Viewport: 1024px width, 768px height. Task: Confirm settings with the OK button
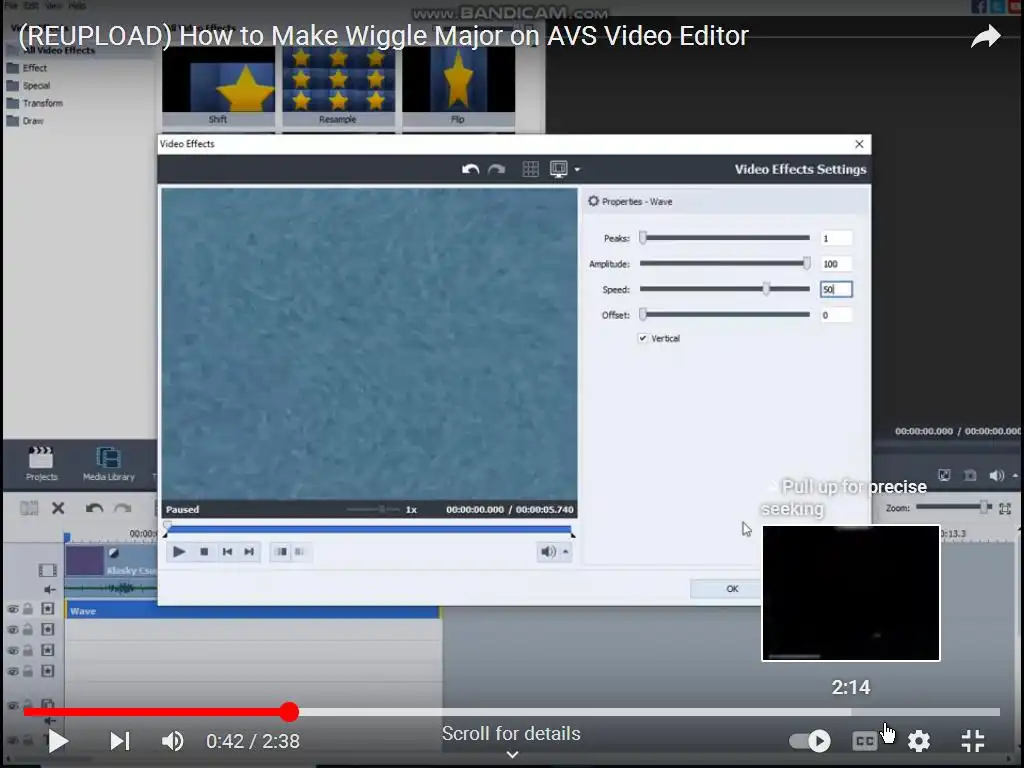[x=732, y=588]
